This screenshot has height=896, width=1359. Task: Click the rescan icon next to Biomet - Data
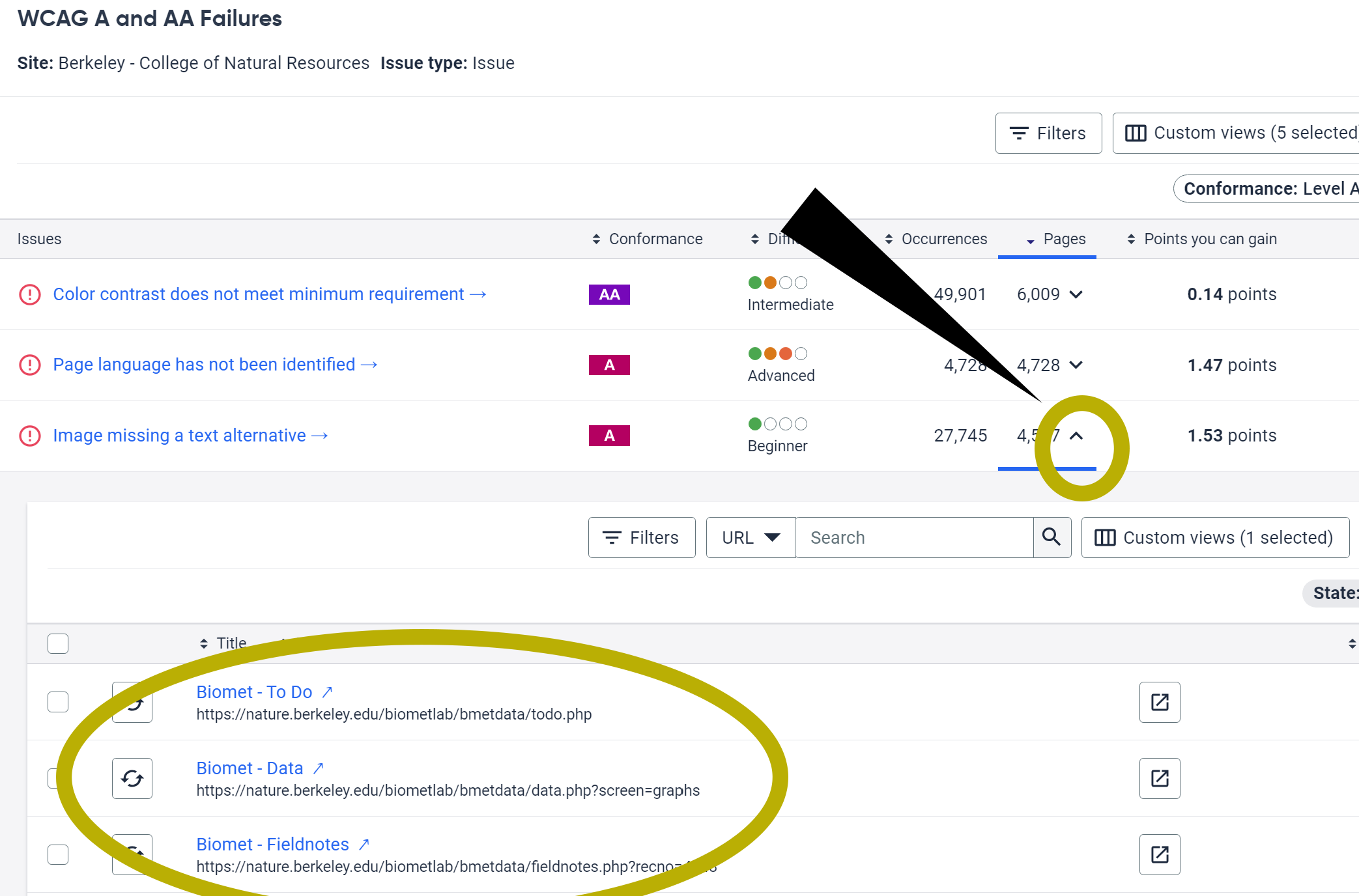click(x=132, y=778)
